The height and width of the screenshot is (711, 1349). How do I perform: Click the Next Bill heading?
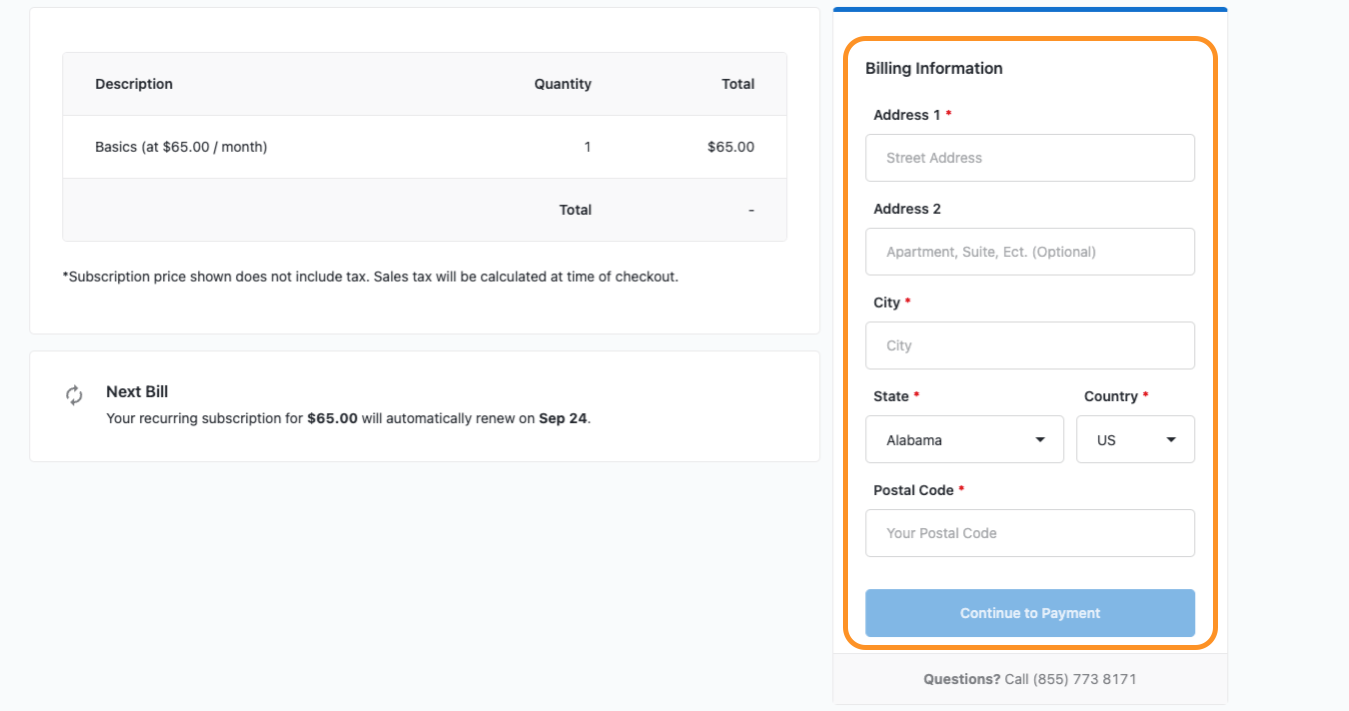[x=137, y=392]
